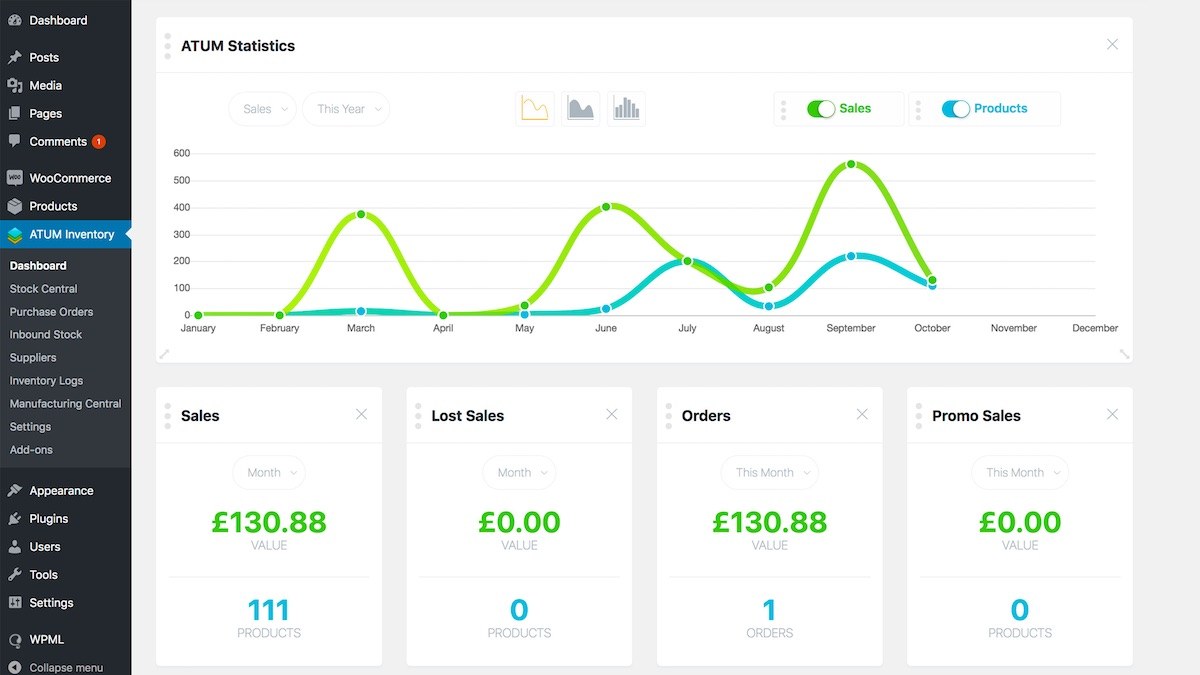The height and width of the screenshot is (675, 1200).
Task: Click the Comments notification badge
Action: pyautogui.click(x=99, y=142)
